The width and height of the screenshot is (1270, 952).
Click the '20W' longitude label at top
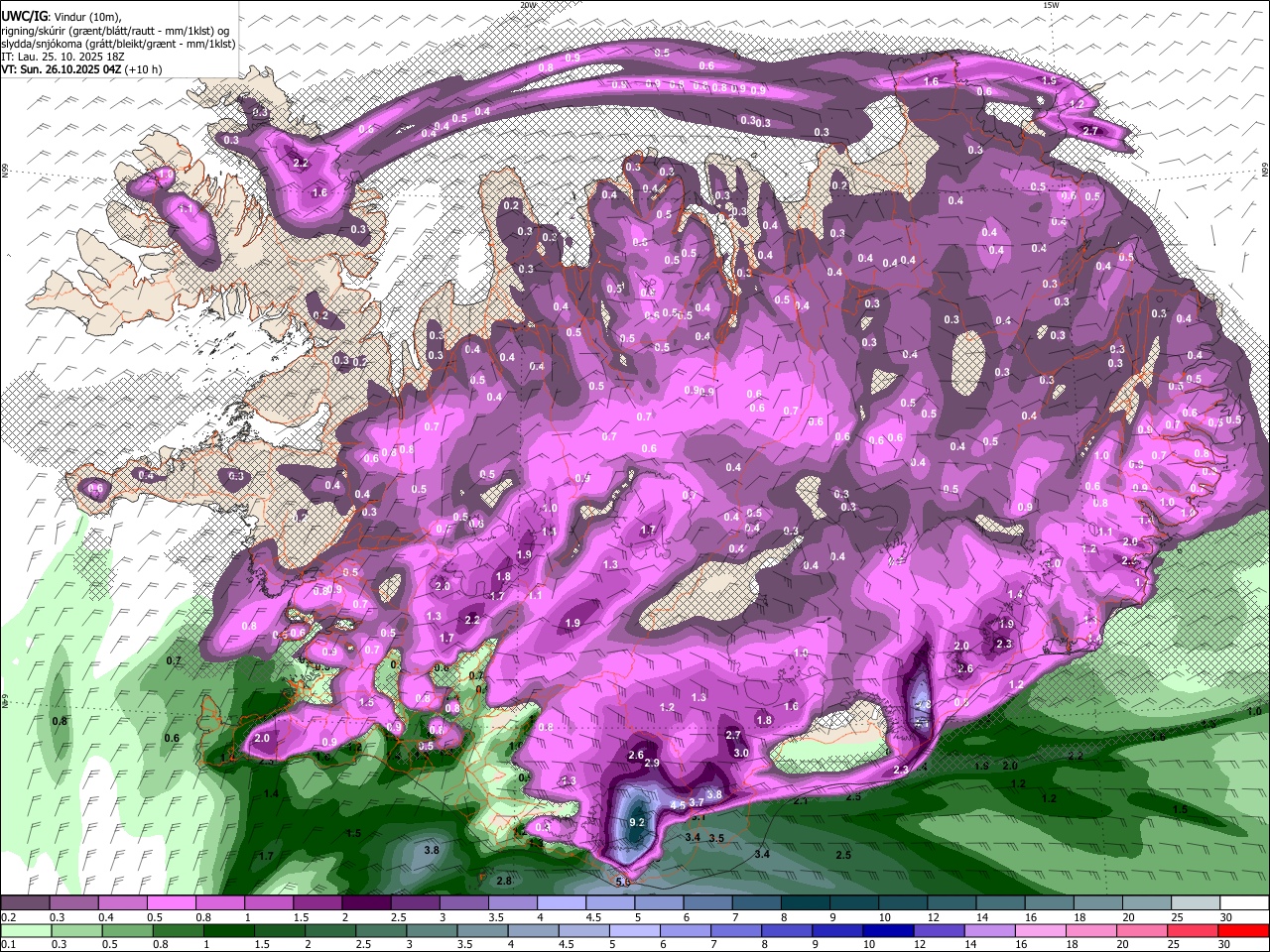[x=528, y=5]
